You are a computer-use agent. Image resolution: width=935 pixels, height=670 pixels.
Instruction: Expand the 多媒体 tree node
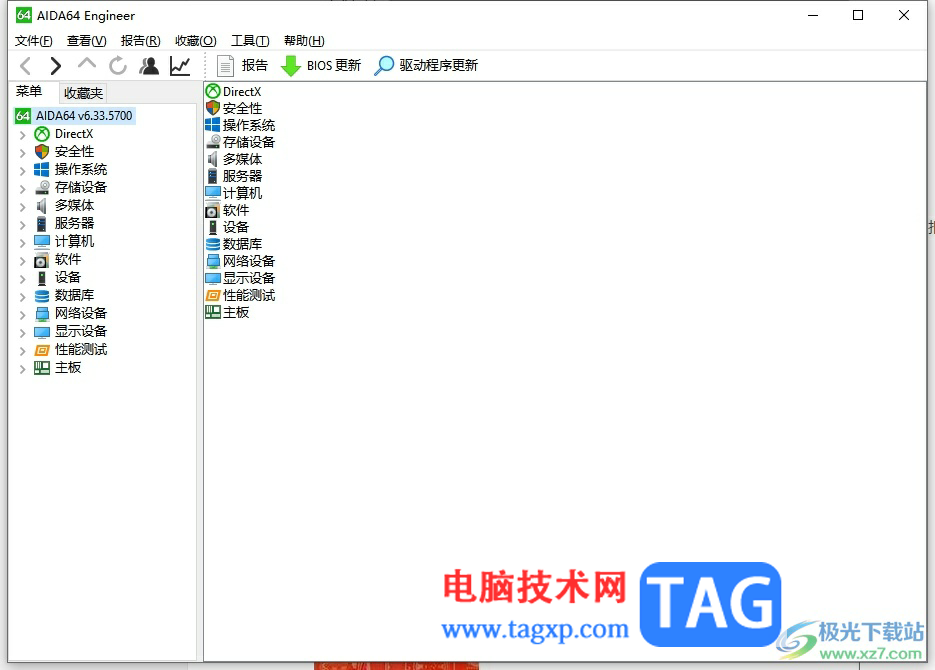(23, 207)
